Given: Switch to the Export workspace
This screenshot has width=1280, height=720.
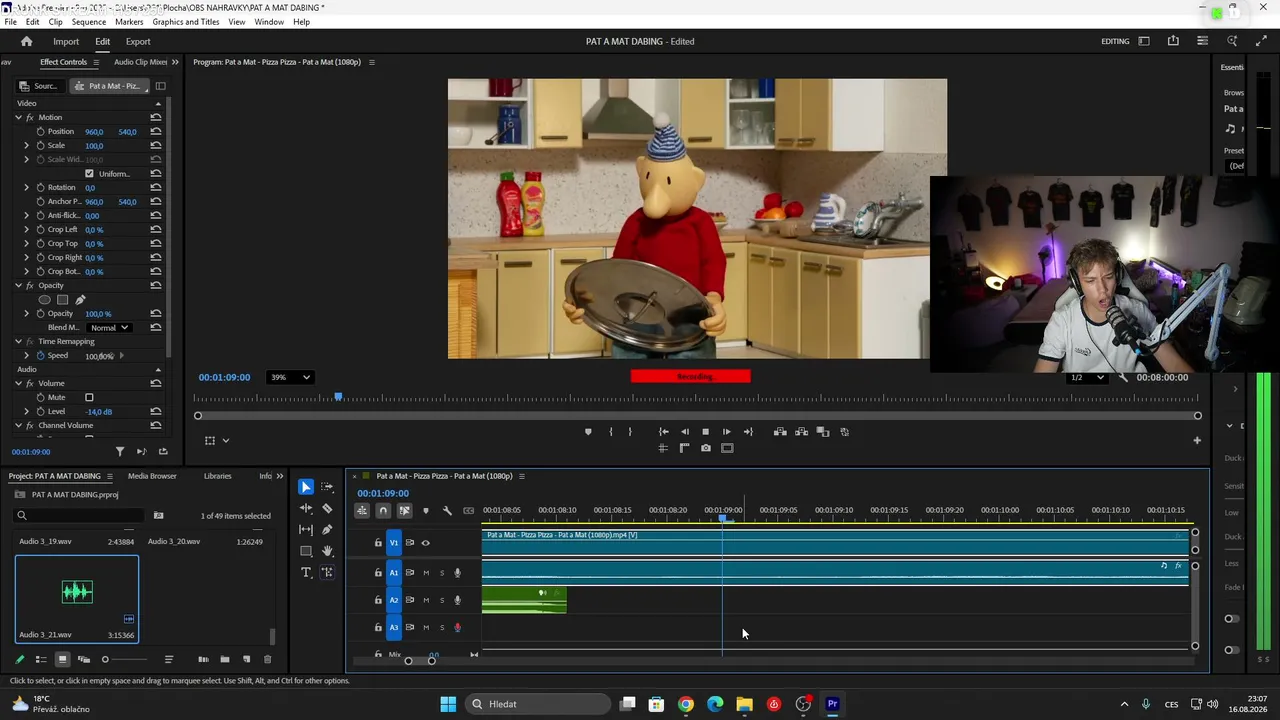Looking at the screenshot, I should point(138,42).
